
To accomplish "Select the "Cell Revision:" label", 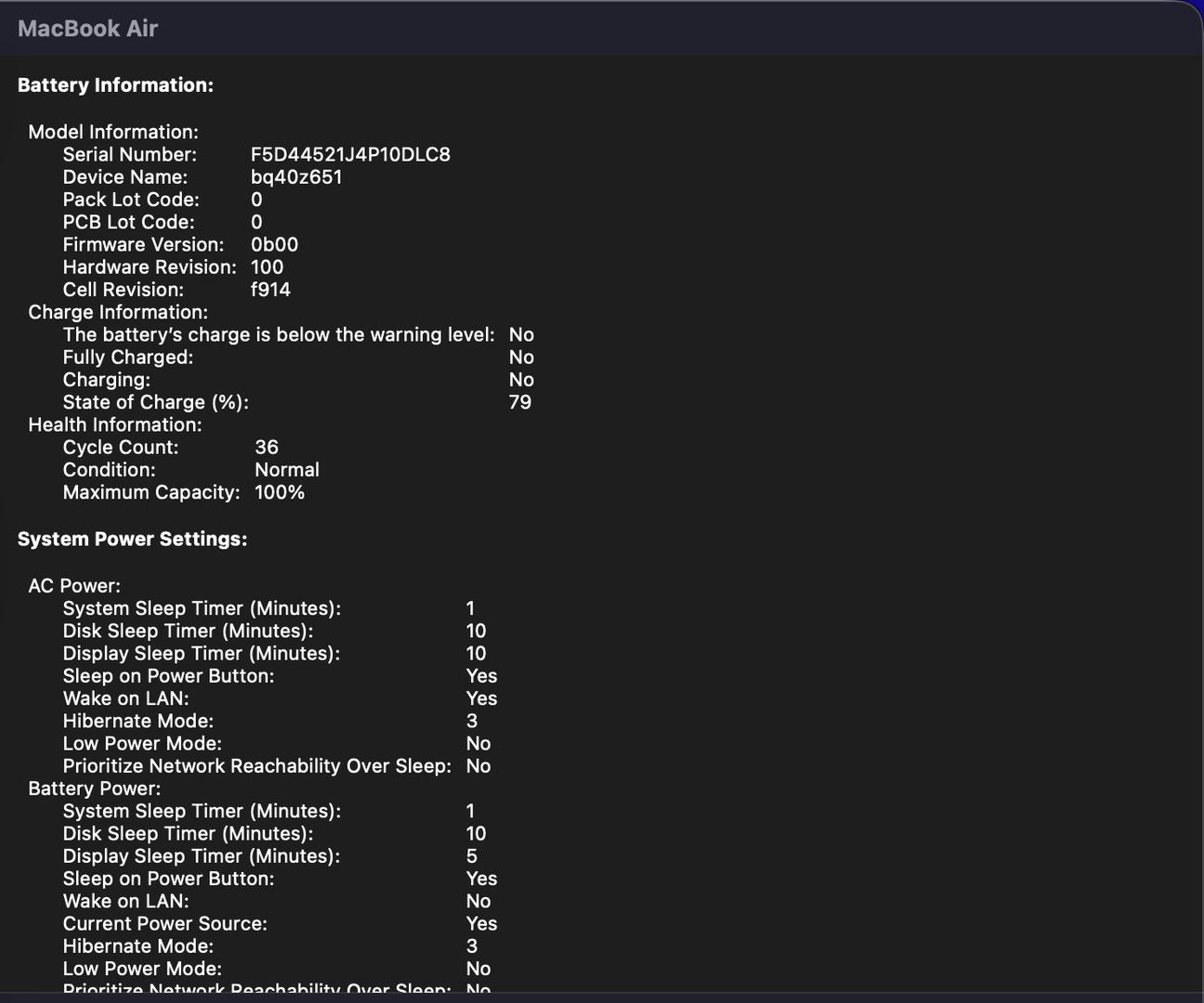I will click(x=124, y=290).
